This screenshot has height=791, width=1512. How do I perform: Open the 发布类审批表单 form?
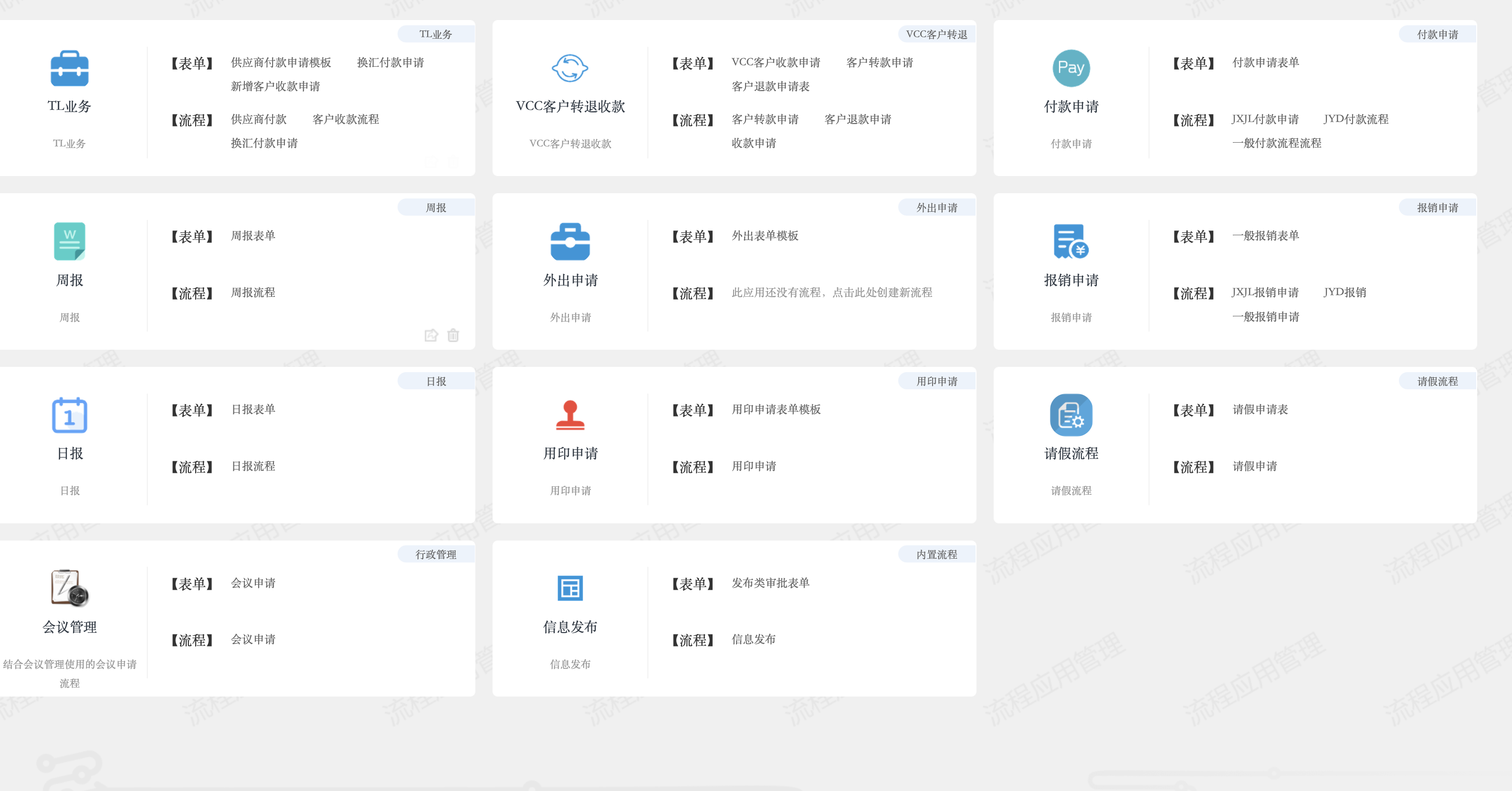[x=770, y=583]
